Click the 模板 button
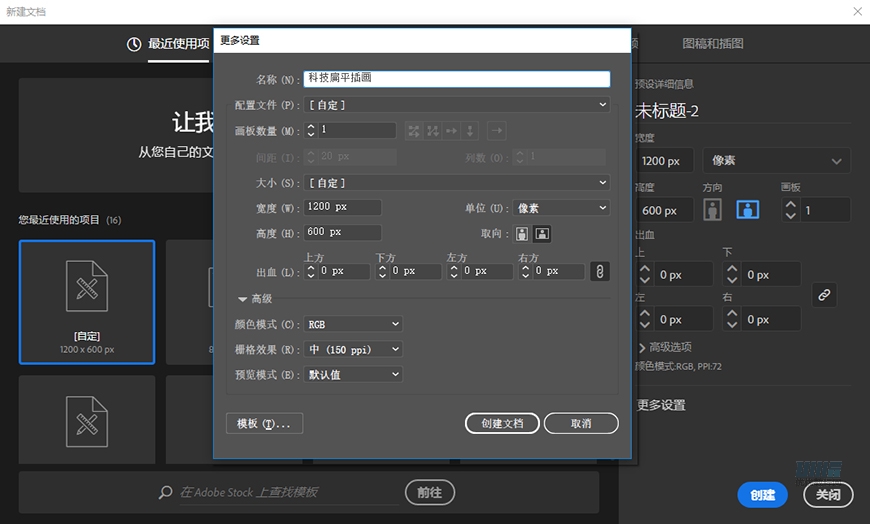Screen dimensions: 870x524 (264, 424)
